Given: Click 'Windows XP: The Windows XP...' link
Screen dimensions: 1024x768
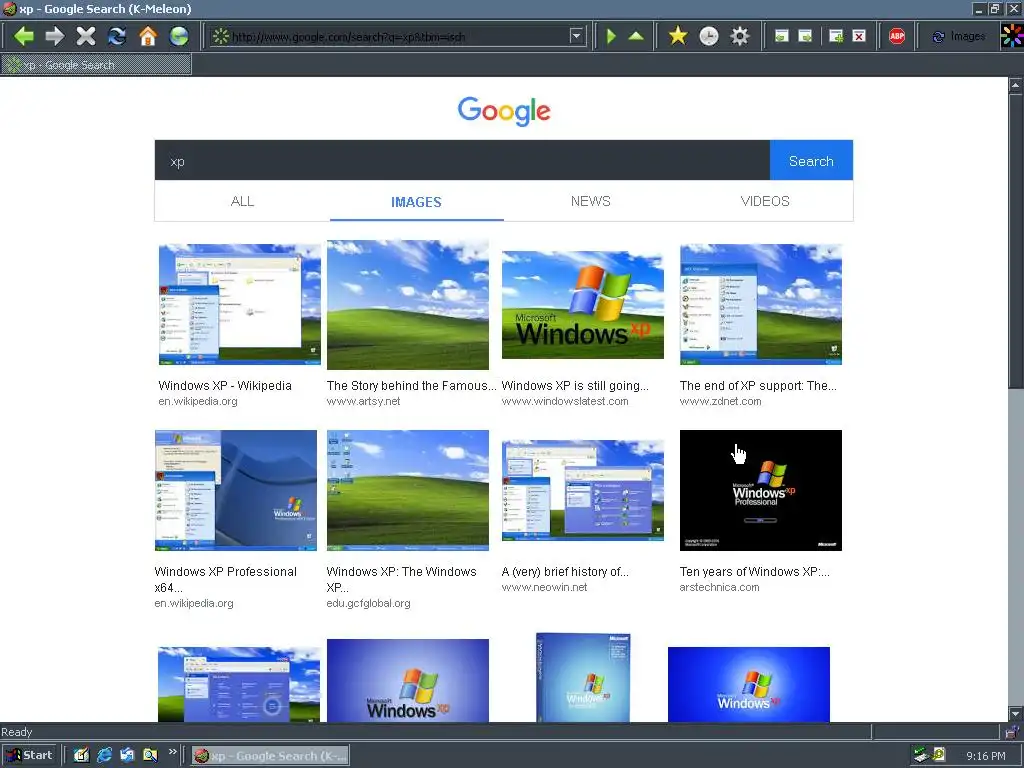Looking at the screenshot, I should pos(402,579).
